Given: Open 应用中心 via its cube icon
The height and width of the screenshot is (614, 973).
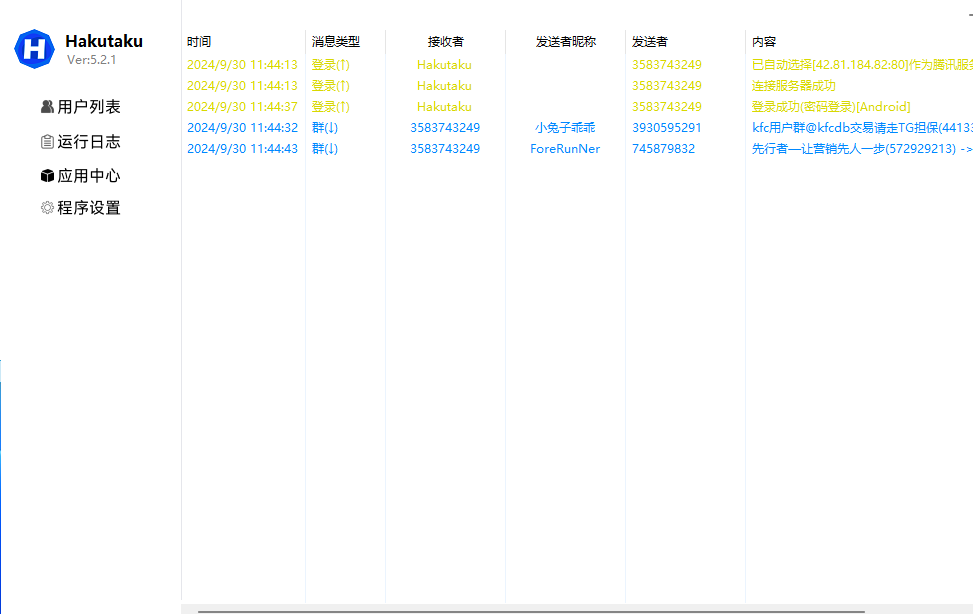Looking at the screenshot, I should click(x=47, y=176).
